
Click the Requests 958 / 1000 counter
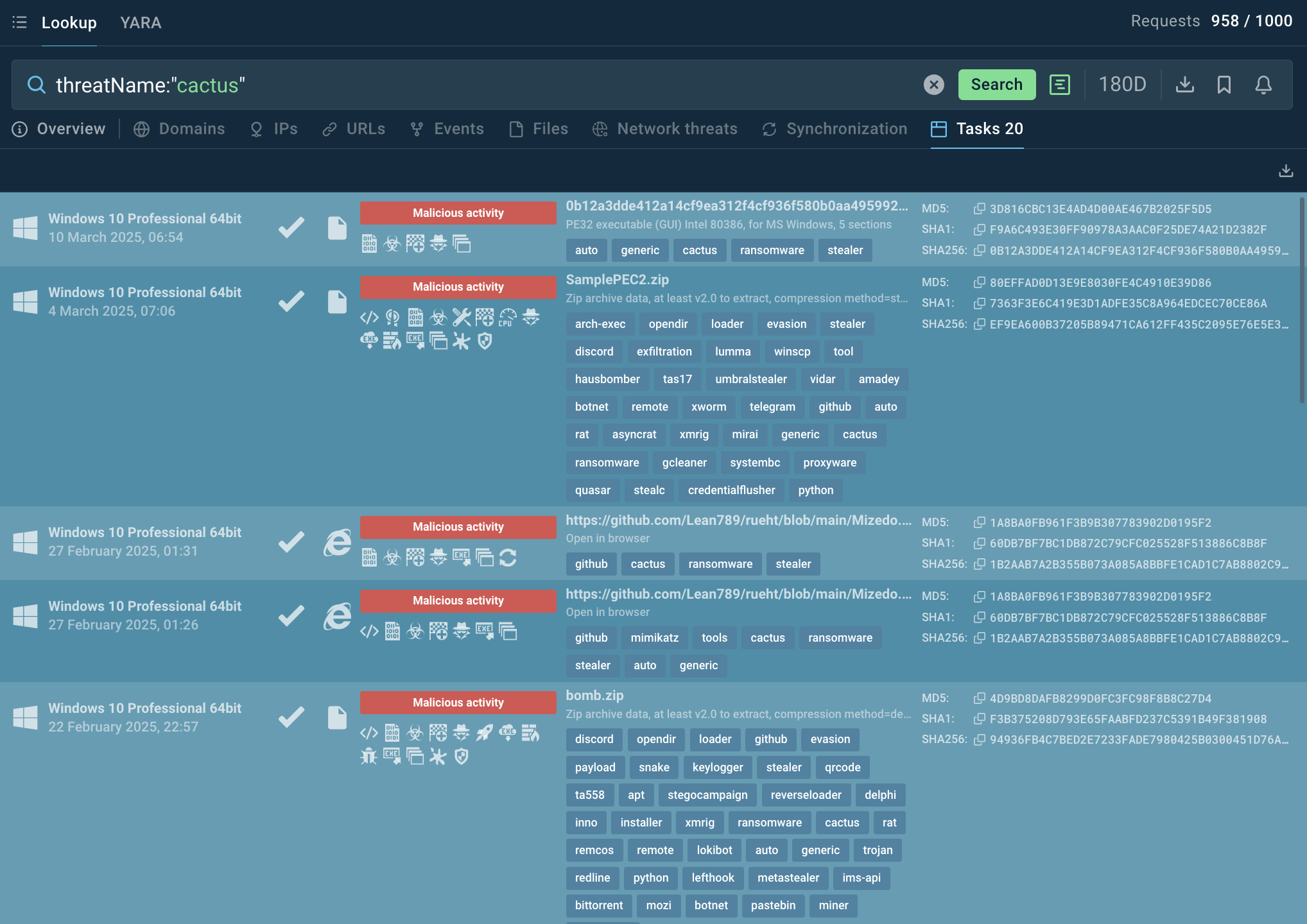[1211, 21]
